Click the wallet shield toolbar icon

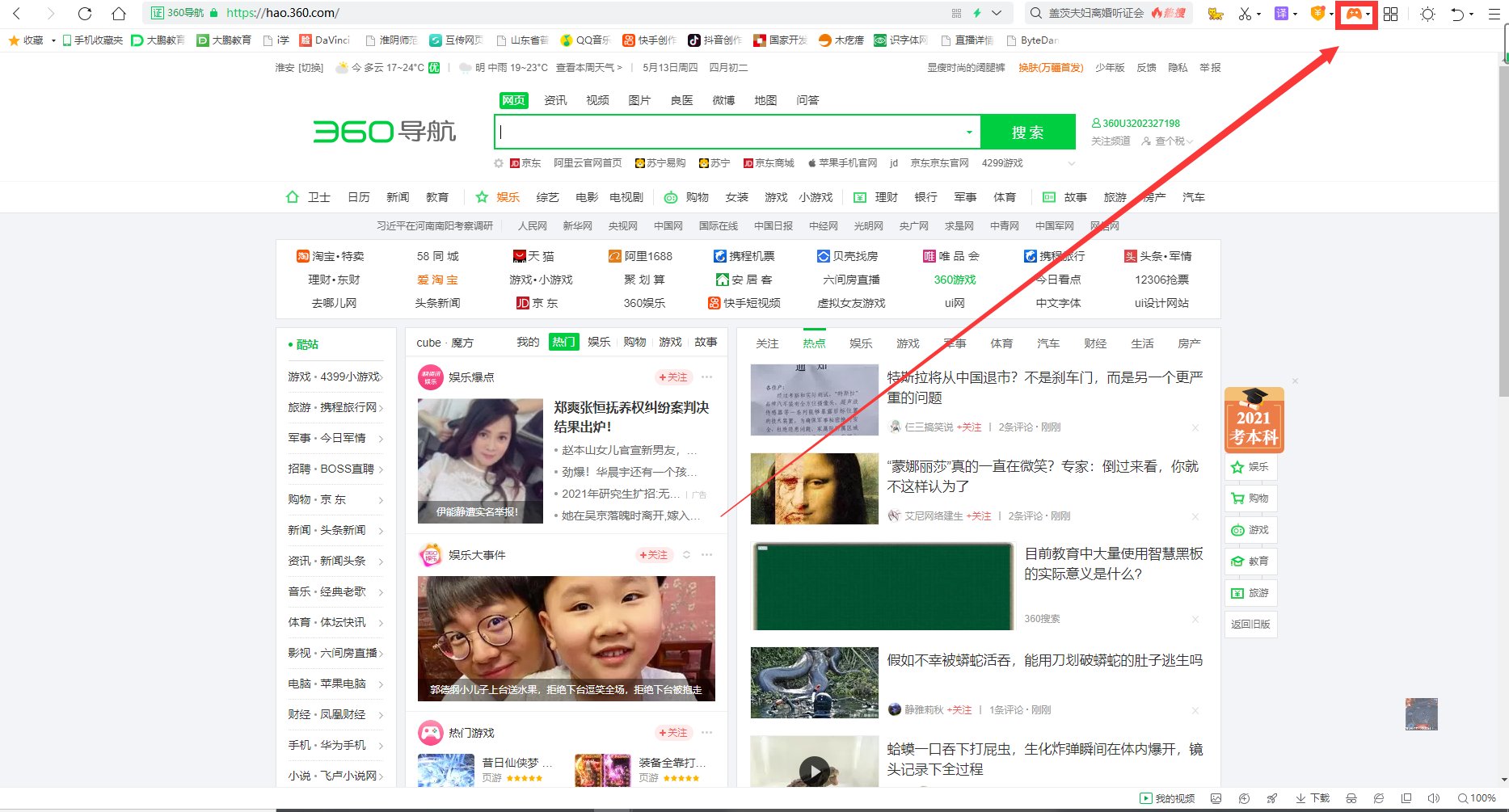(1317, 14)
